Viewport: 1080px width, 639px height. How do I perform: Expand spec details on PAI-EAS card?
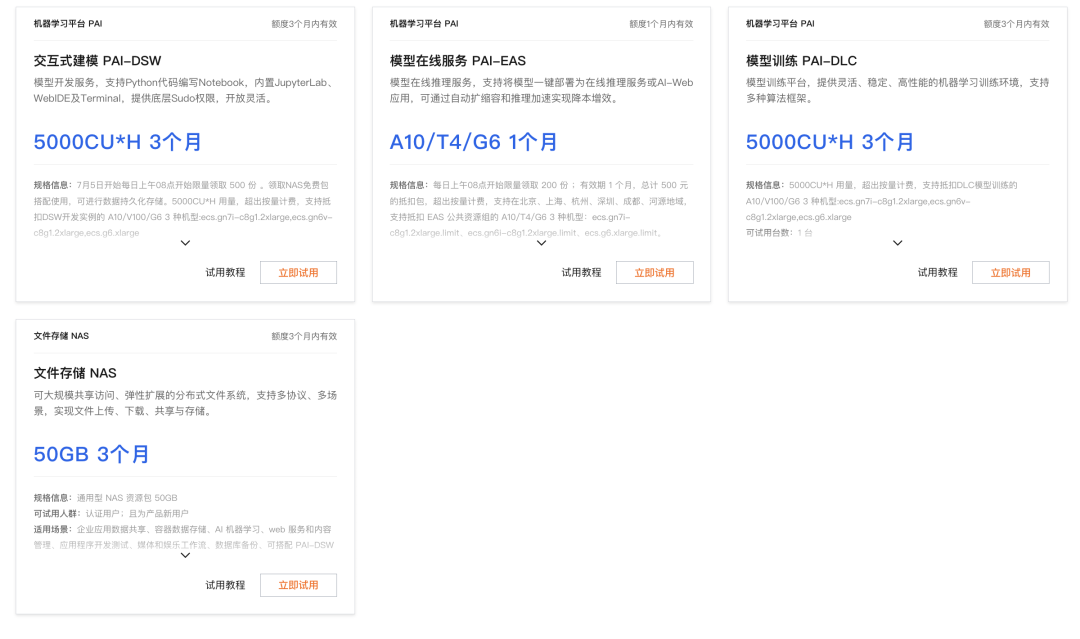[541, 243]
